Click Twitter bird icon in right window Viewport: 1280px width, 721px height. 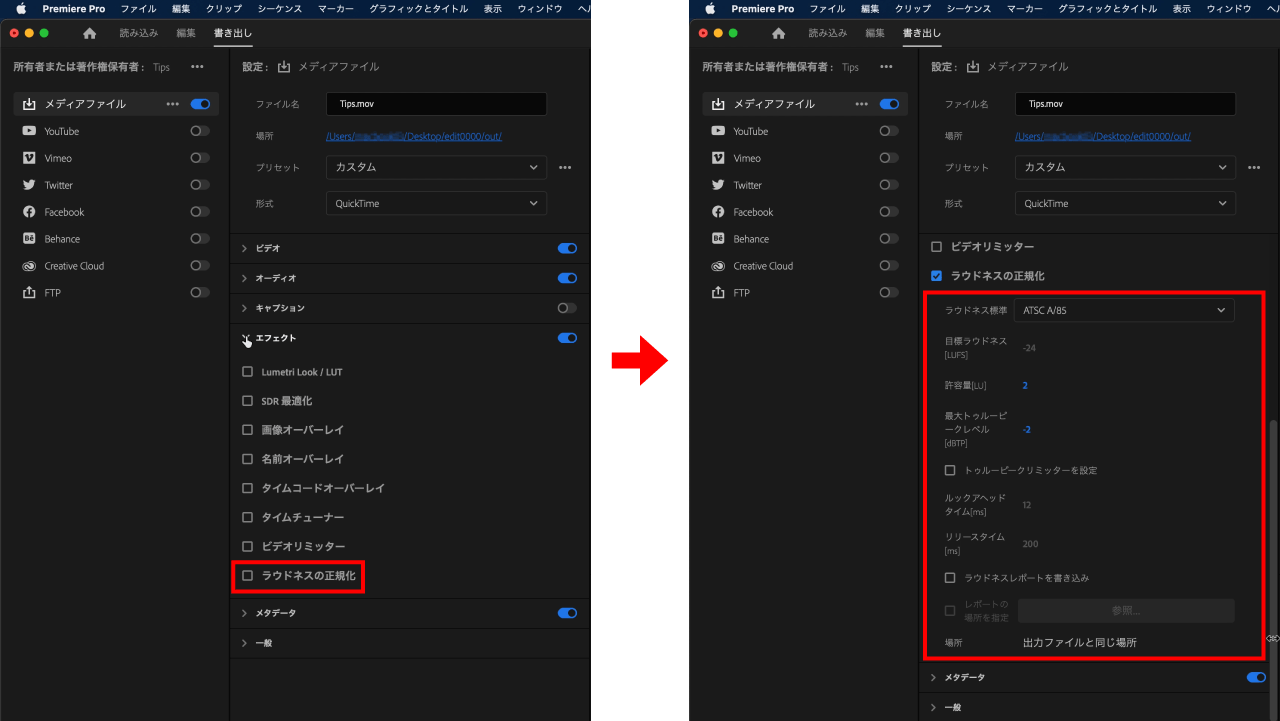tap(718, 185)
